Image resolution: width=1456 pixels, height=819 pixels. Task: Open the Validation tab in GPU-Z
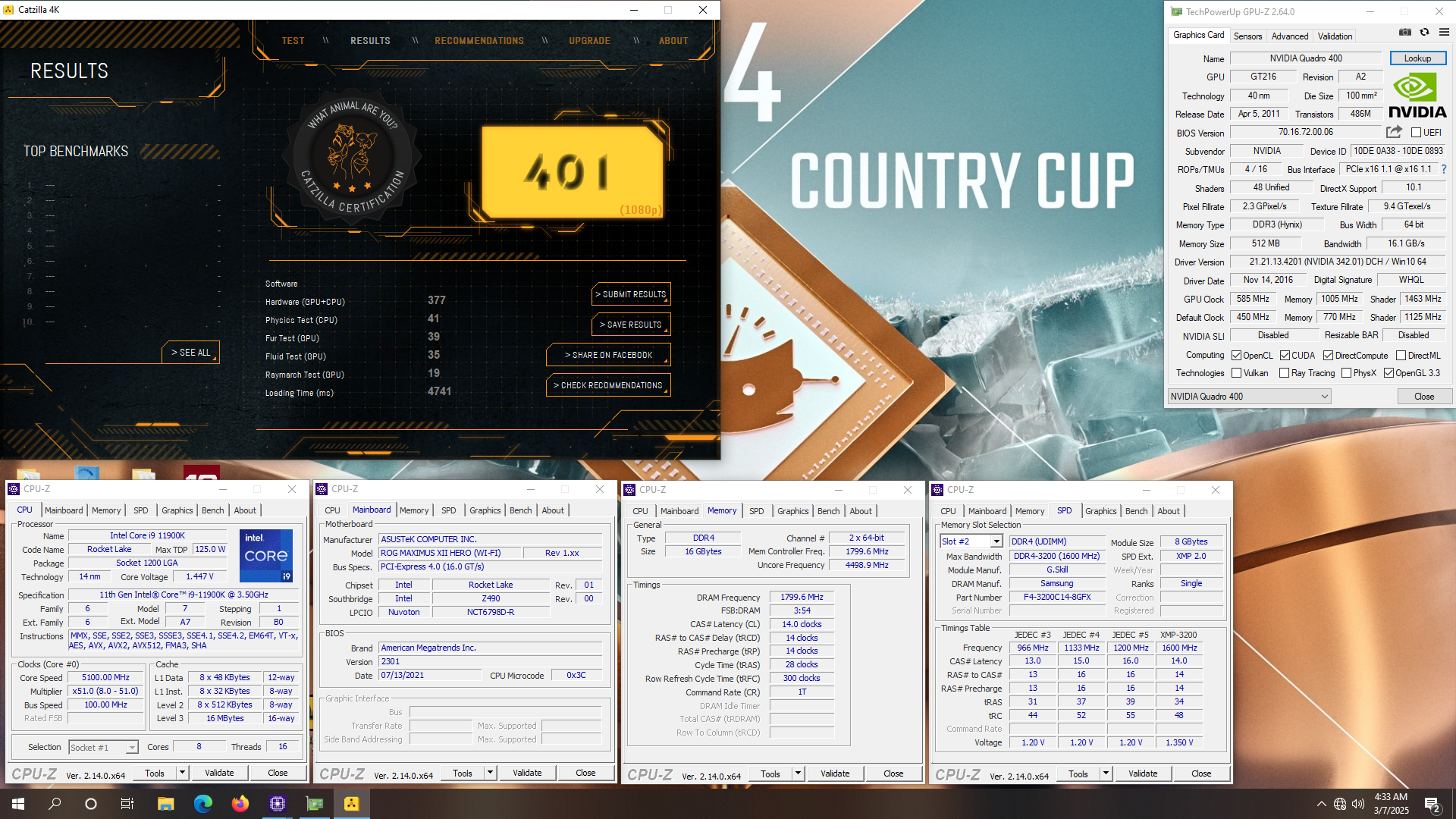pos(1335,36)
